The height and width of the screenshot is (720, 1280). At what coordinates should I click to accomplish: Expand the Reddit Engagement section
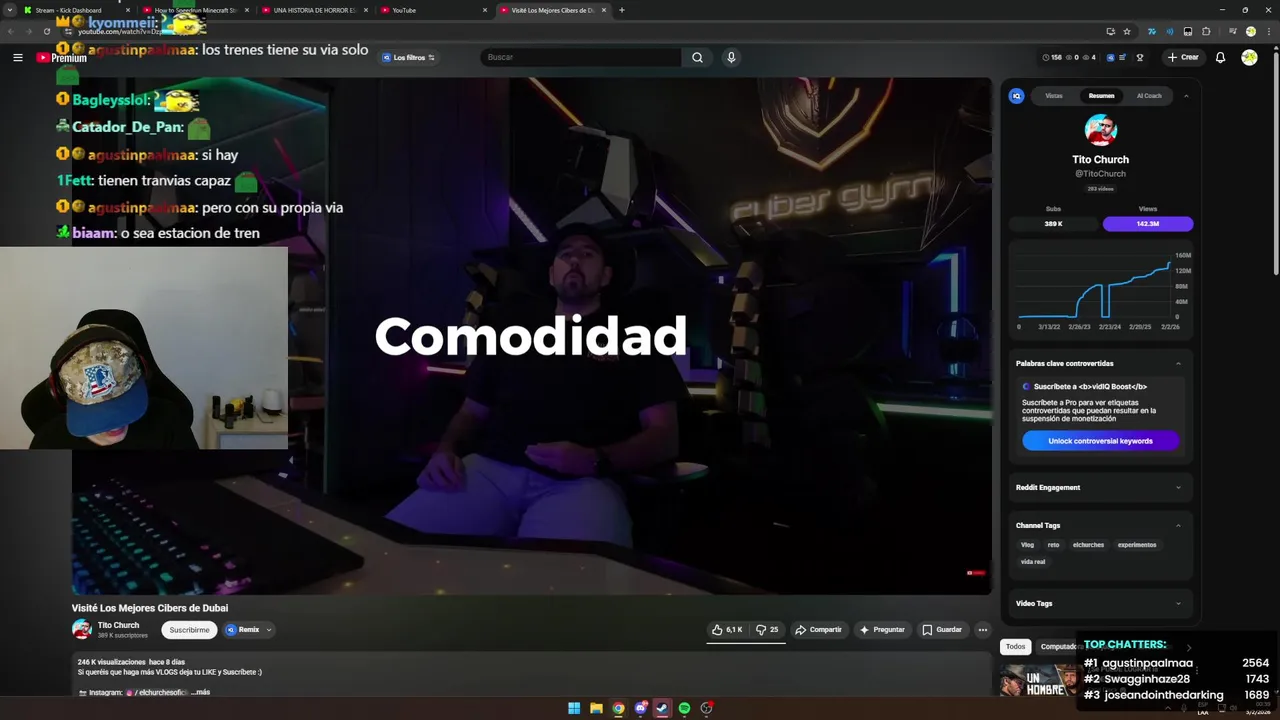click(1178, 487)
